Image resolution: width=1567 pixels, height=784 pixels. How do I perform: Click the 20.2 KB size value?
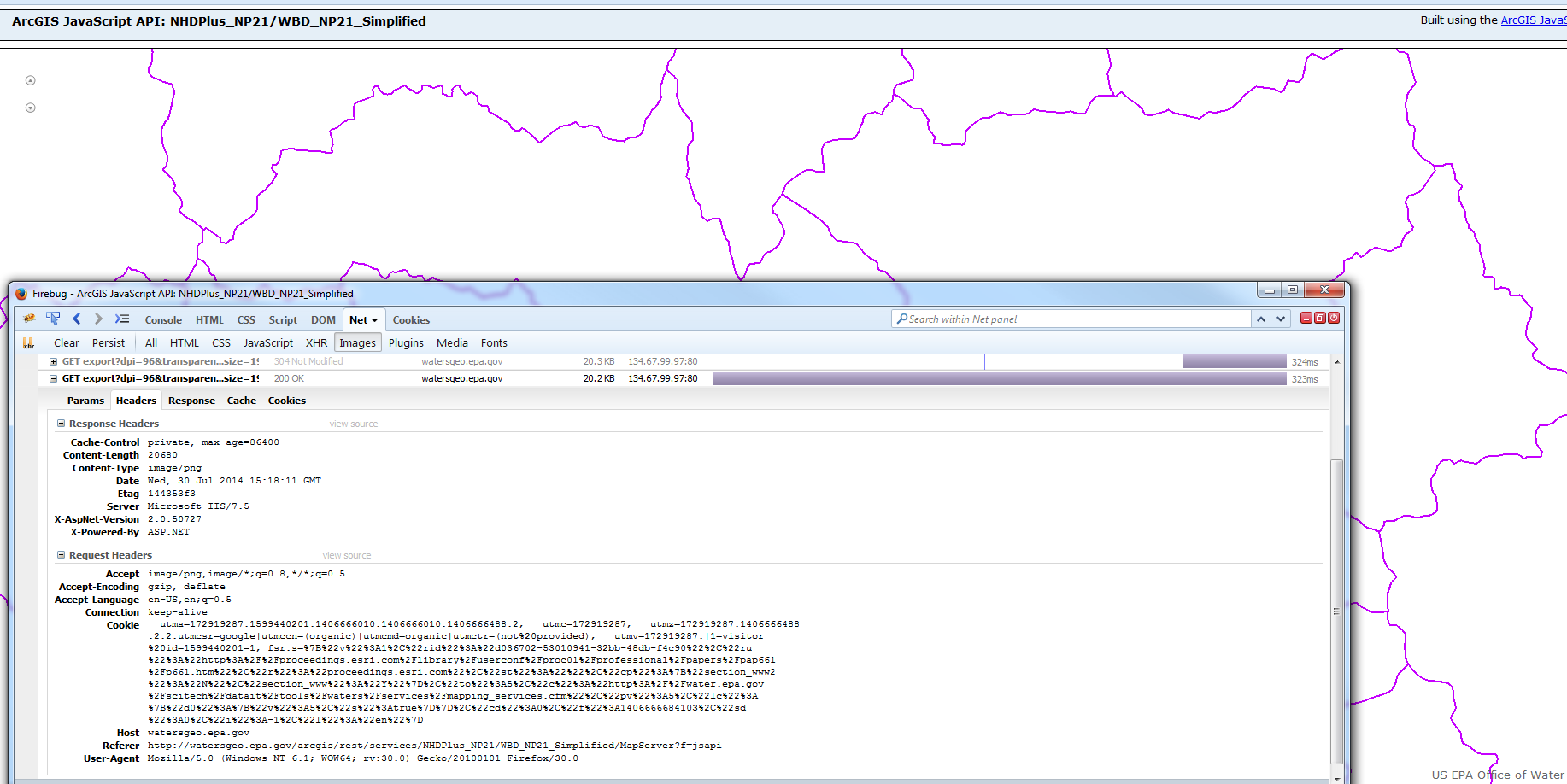pyautogui.click(x=599, y=378)
